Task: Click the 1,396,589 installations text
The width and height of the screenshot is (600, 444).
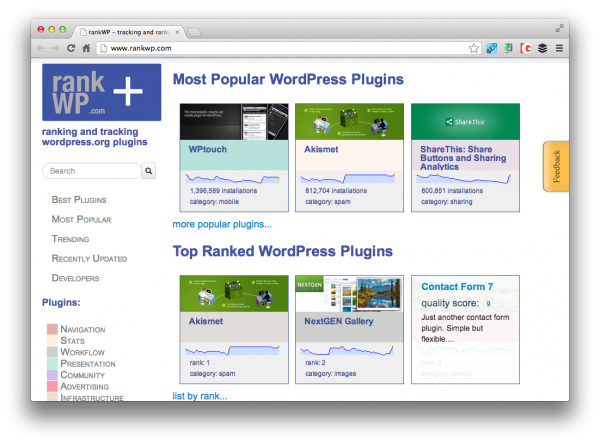Action: click(223, 191)
